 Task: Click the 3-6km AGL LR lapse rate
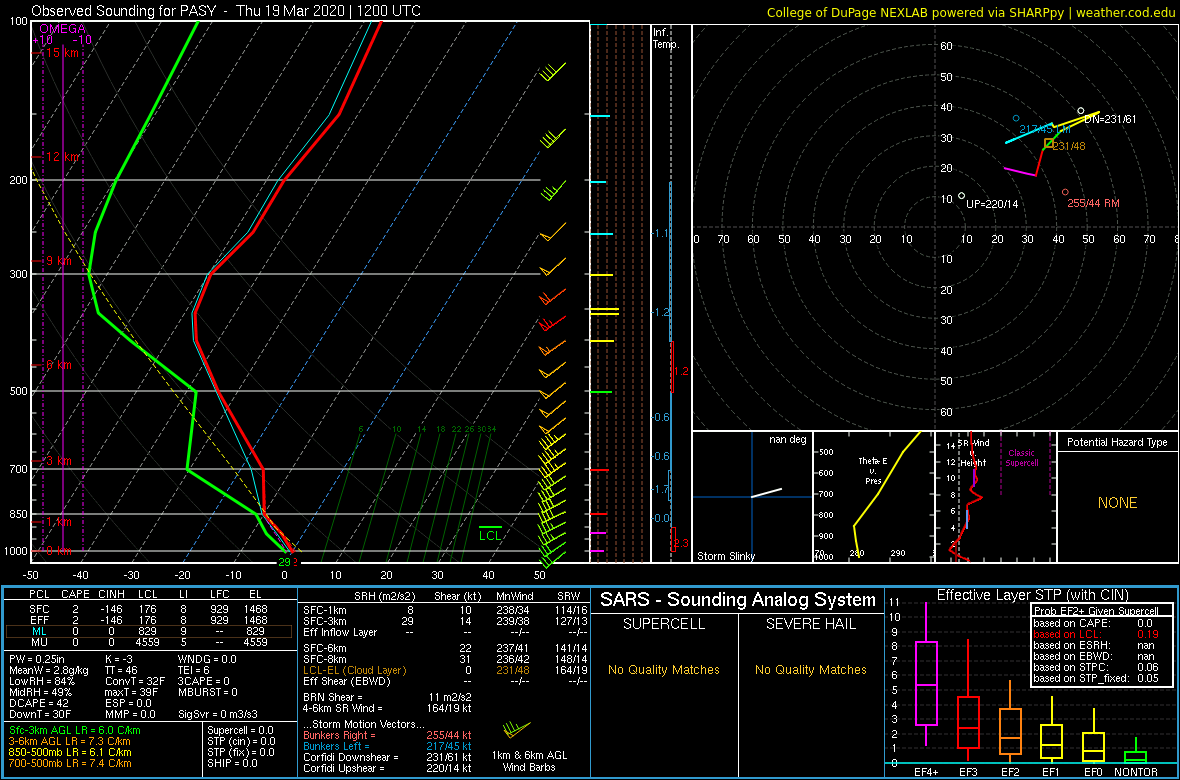pyautogui.click(x=72, y=741)
